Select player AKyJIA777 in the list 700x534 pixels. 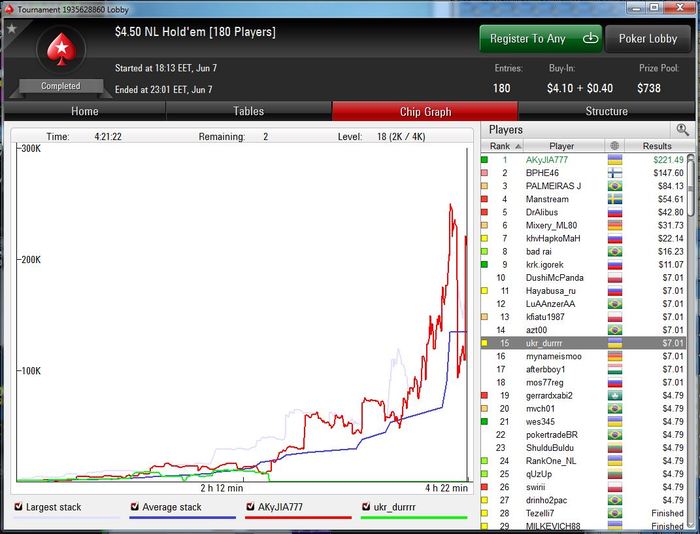583,159
